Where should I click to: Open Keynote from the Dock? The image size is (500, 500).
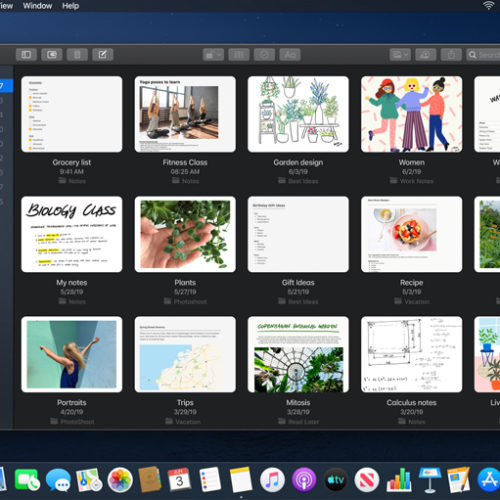[430, 480]
